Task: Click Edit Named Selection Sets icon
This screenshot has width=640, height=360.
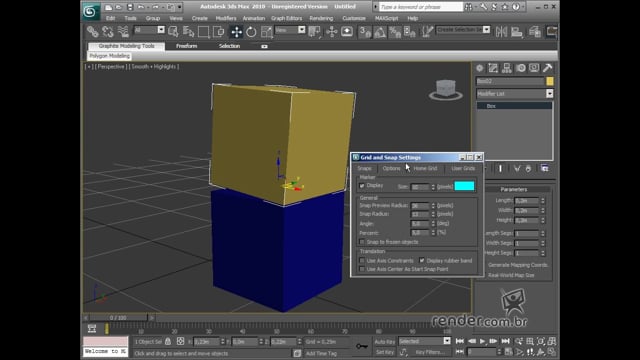Action: pyautogui.click(x=427, y=31)
